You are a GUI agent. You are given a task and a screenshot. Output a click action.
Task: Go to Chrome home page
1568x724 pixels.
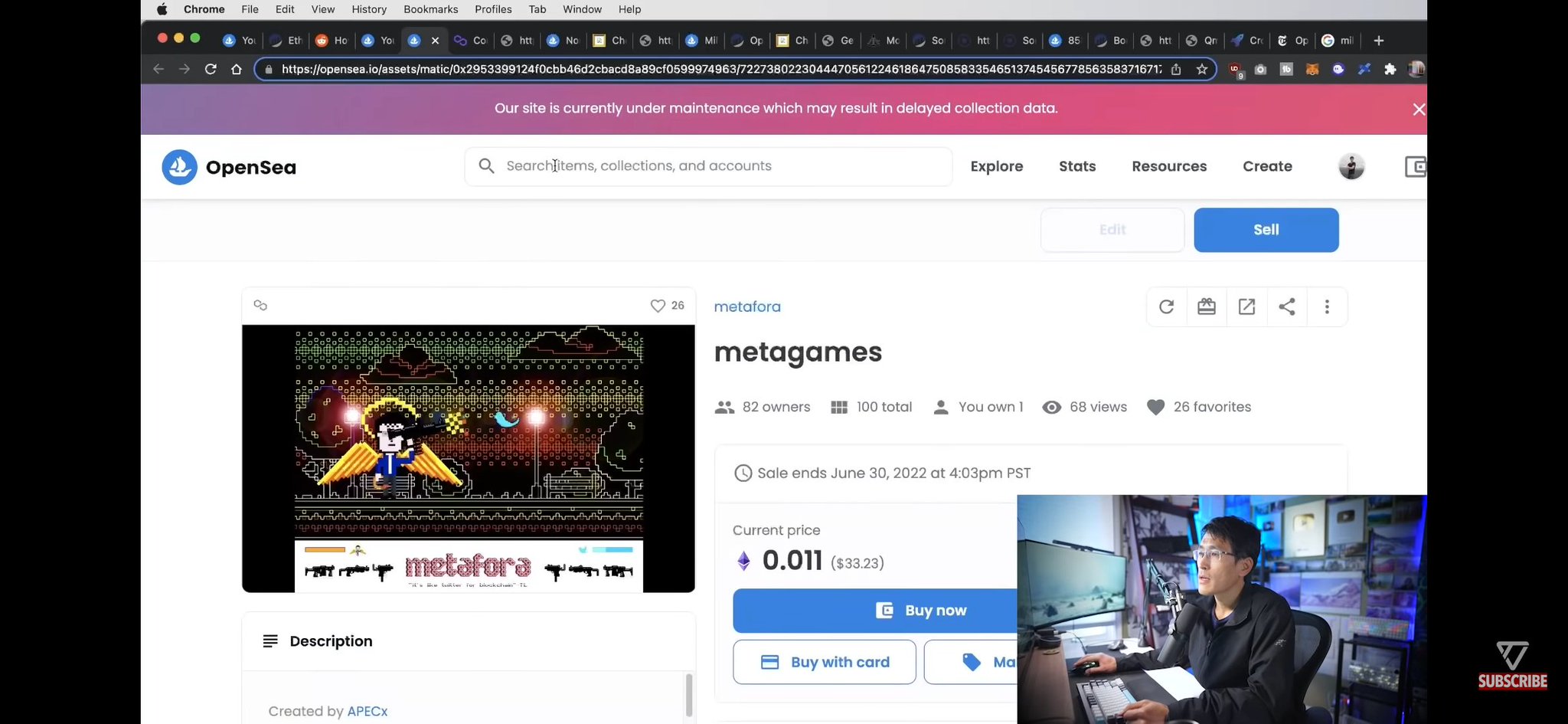click(237, 69)
